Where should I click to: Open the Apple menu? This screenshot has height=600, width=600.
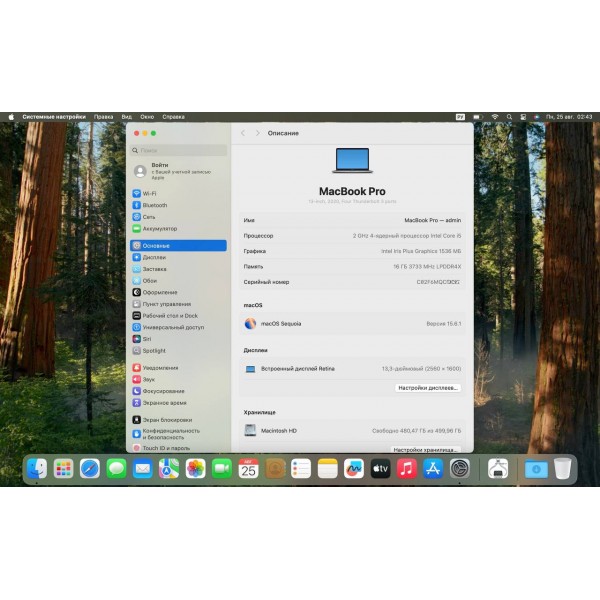coord(11,117)
